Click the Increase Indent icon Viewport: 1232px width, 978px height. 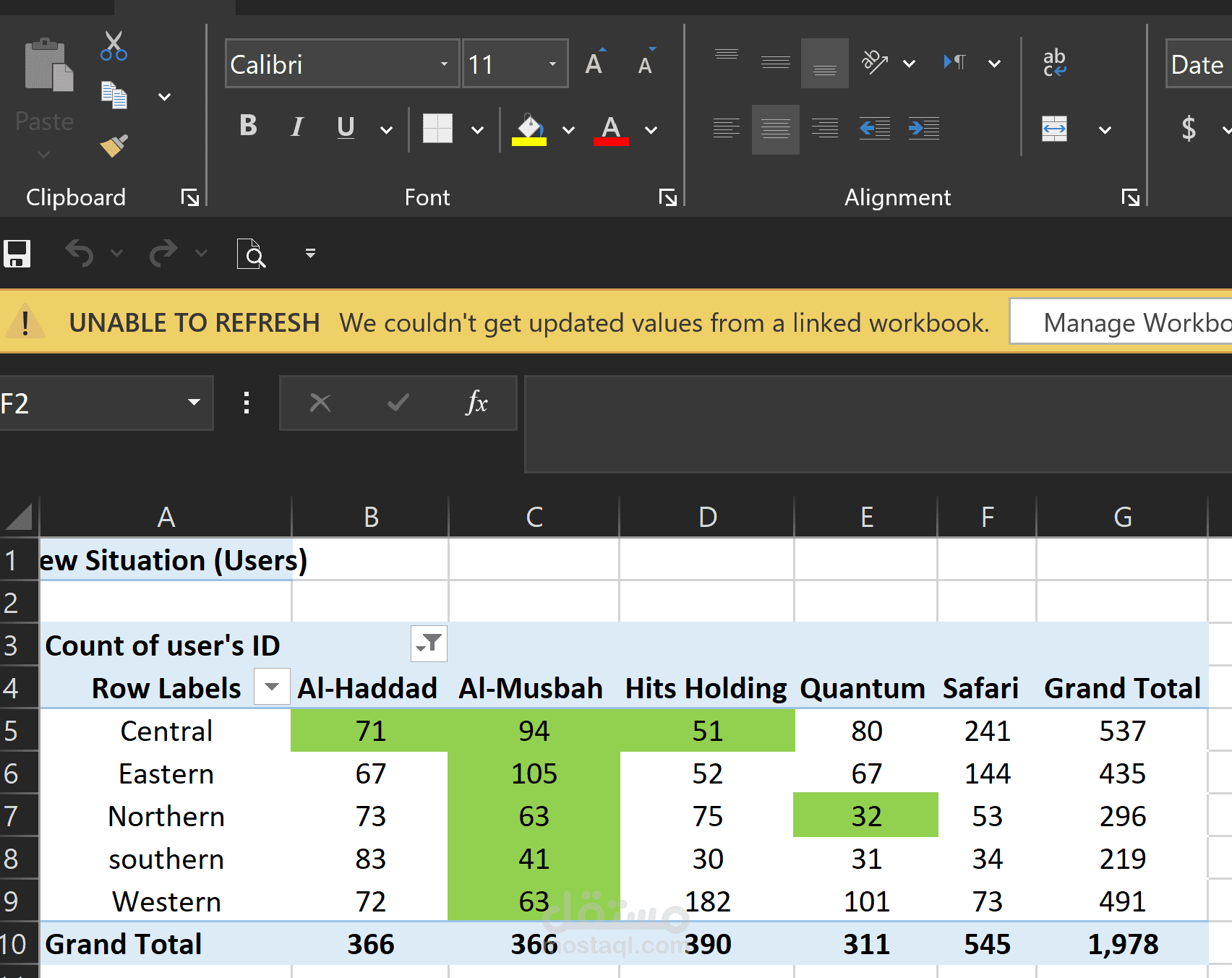tap(924, 129)
